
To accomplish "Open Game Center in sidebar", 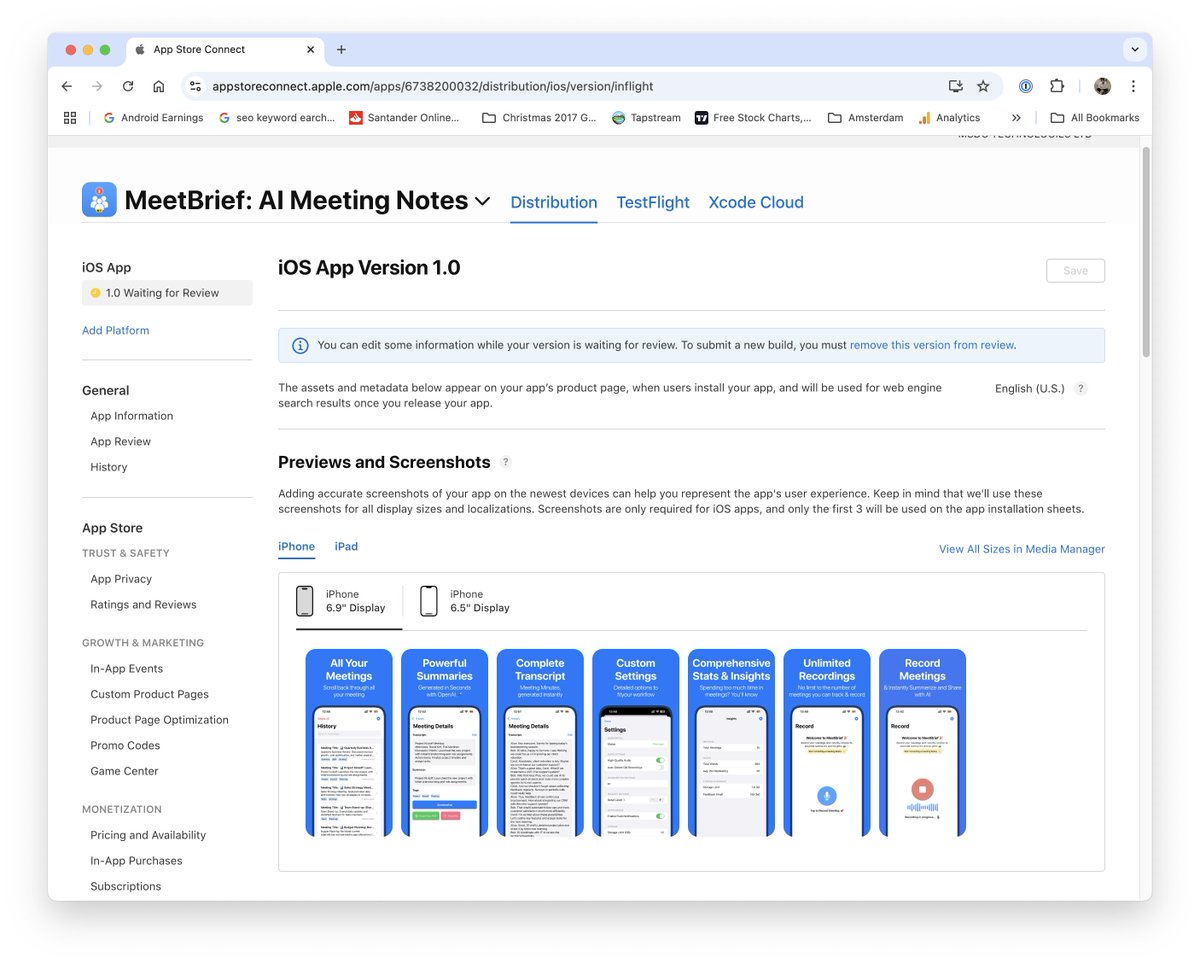I will tap(124, 771).
